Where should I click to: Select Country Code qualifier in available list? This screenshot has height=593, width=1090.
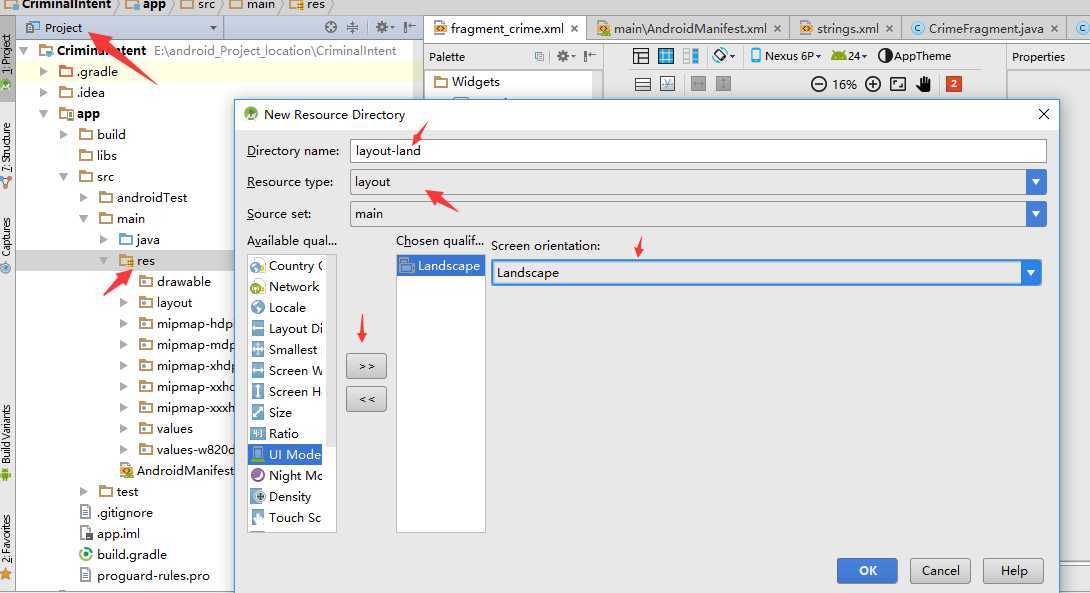click(288, 266)
